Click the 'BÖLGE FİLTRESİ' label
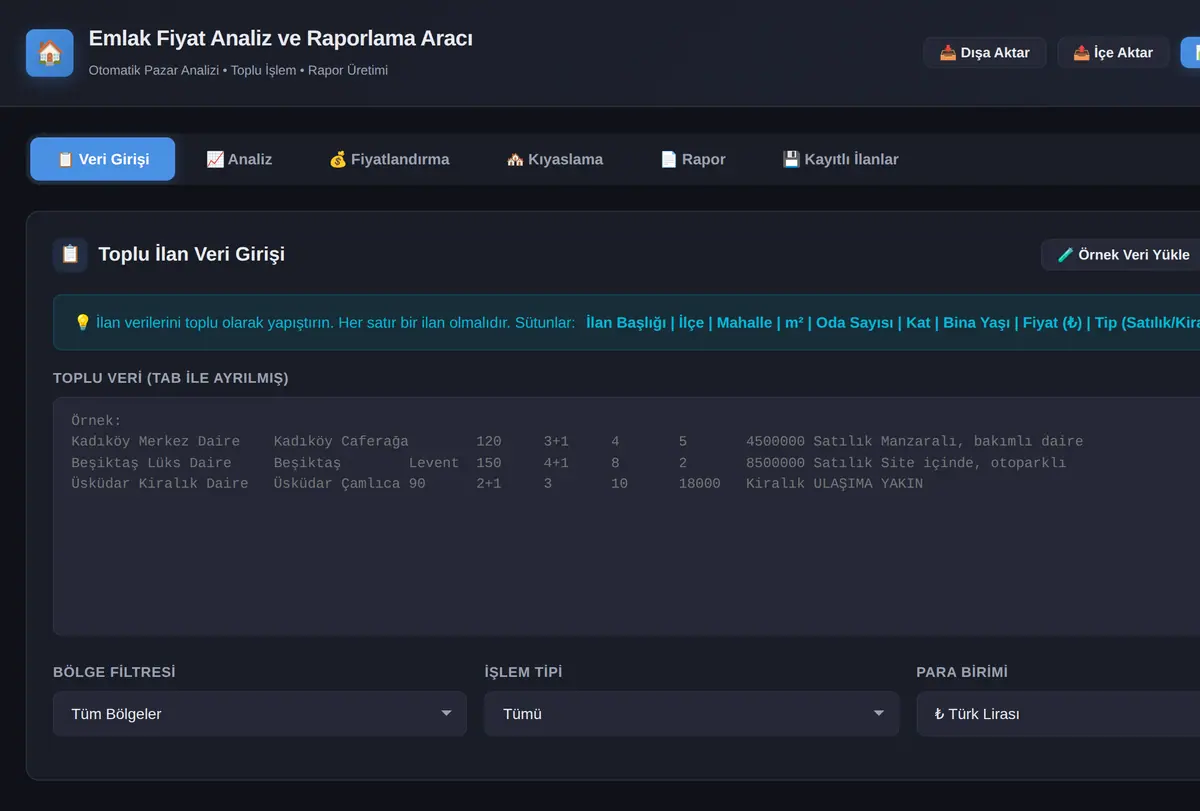 pyautogui.click(x=114, y=672)
